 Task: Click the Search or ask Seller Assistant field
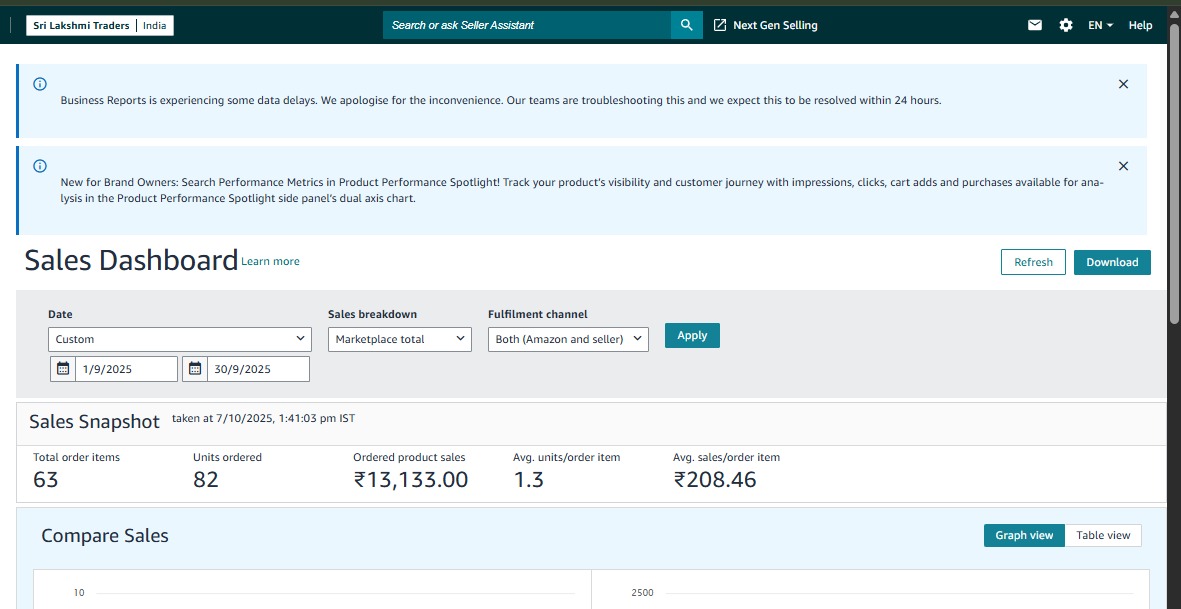(x=526, y=25)
